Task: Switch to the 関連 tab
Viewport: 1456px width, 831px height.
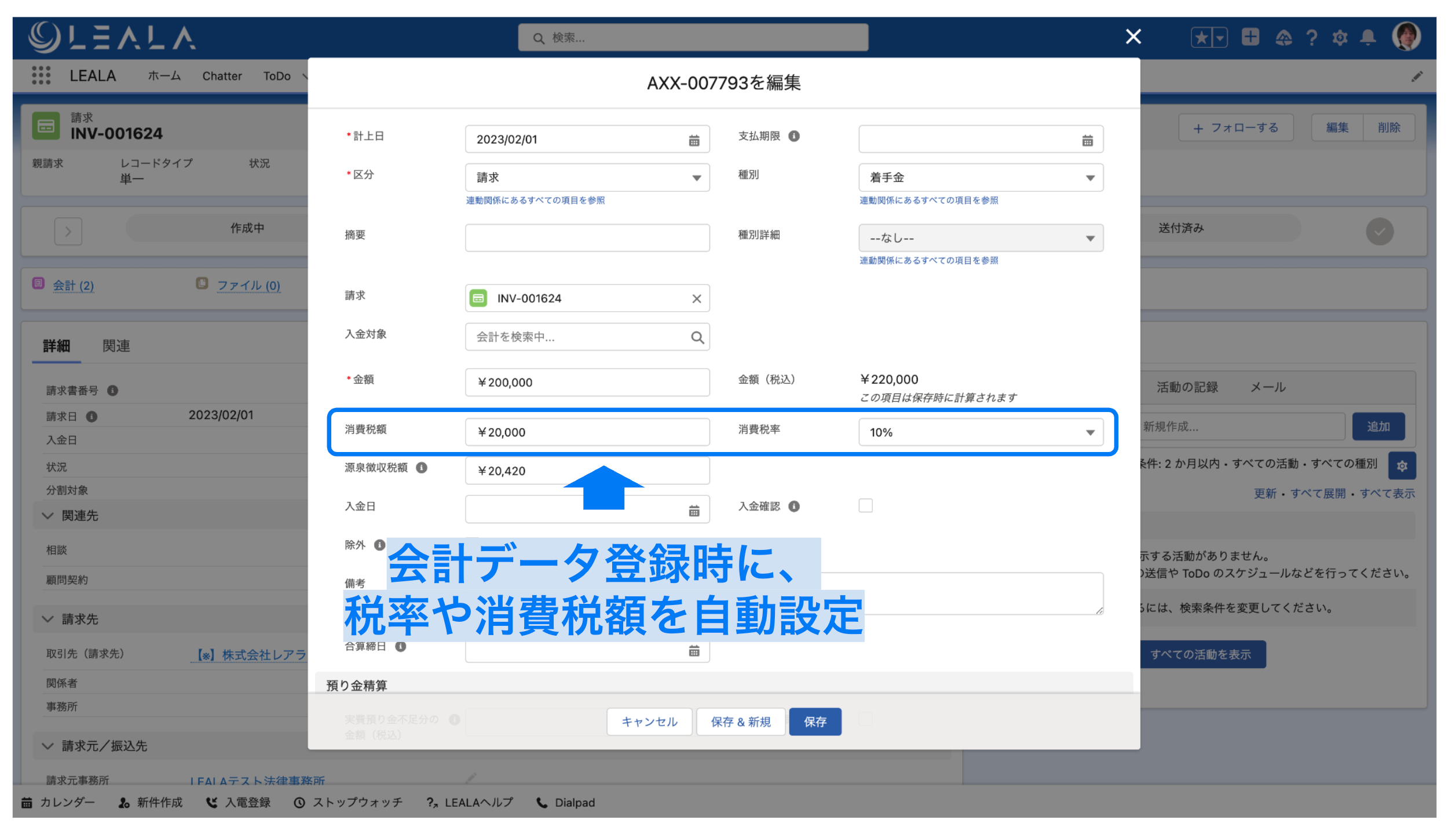Action: pyautogui.click(x=116, y=346)
